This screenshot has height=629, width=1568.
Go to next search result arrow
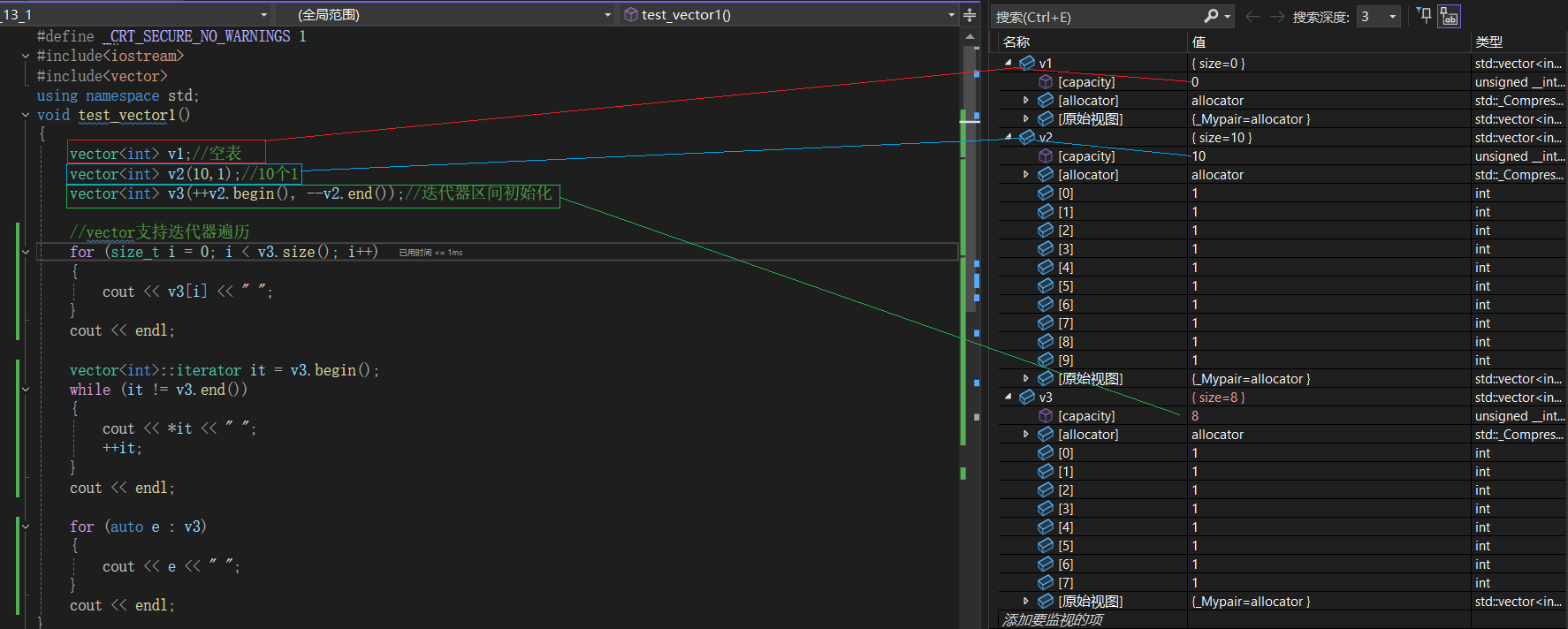click(1277, 17)
